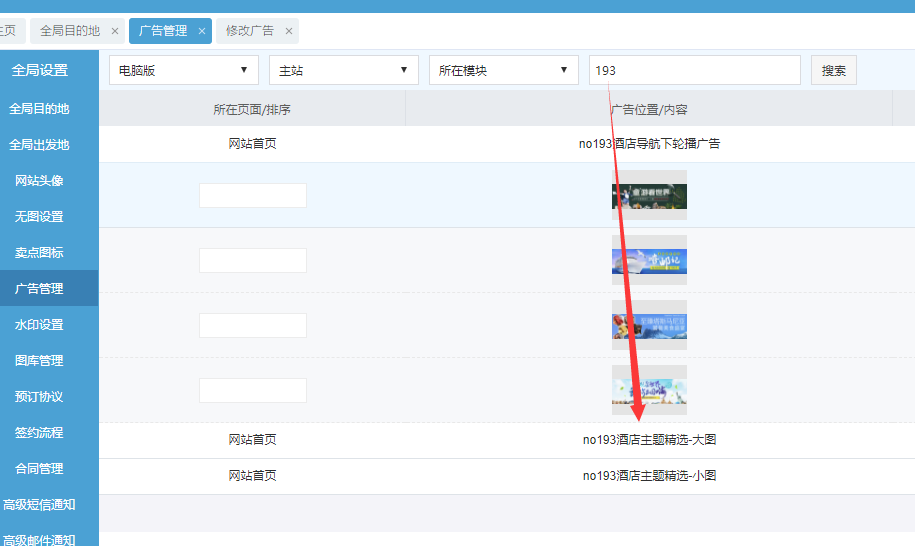Click the fourth ad banner thumbnail
Screen dimensions: 915x546
tap(649, 390)
